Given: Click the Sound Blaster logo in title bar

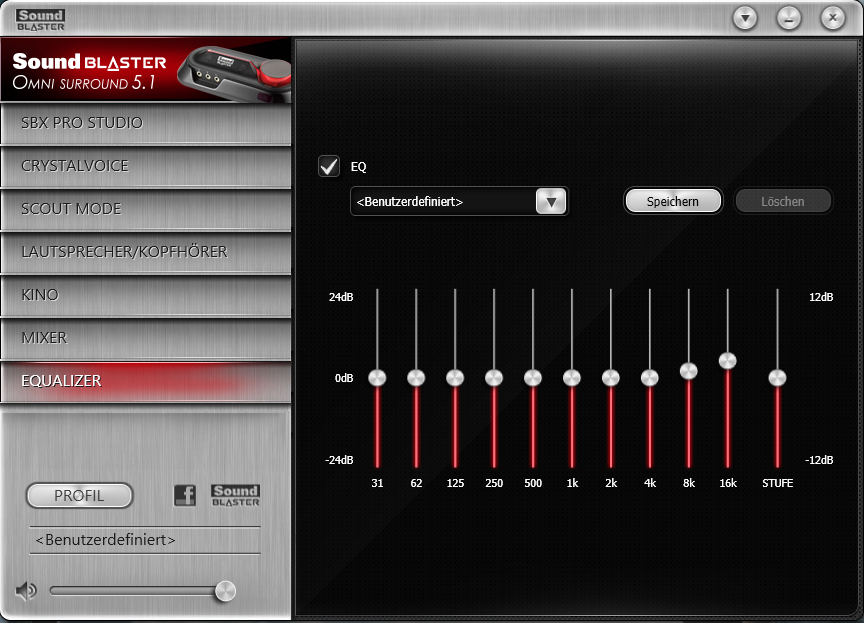Looking at the screenshot, I should click(40, 20).
